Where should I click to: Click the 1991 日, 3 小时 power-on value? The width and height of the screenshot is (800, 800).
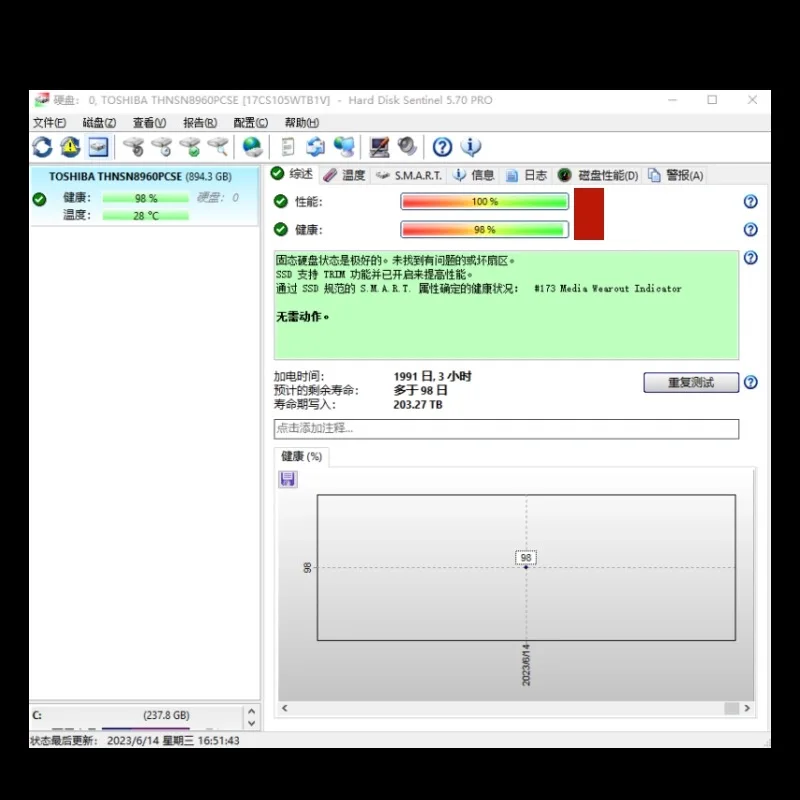(432, 377)
